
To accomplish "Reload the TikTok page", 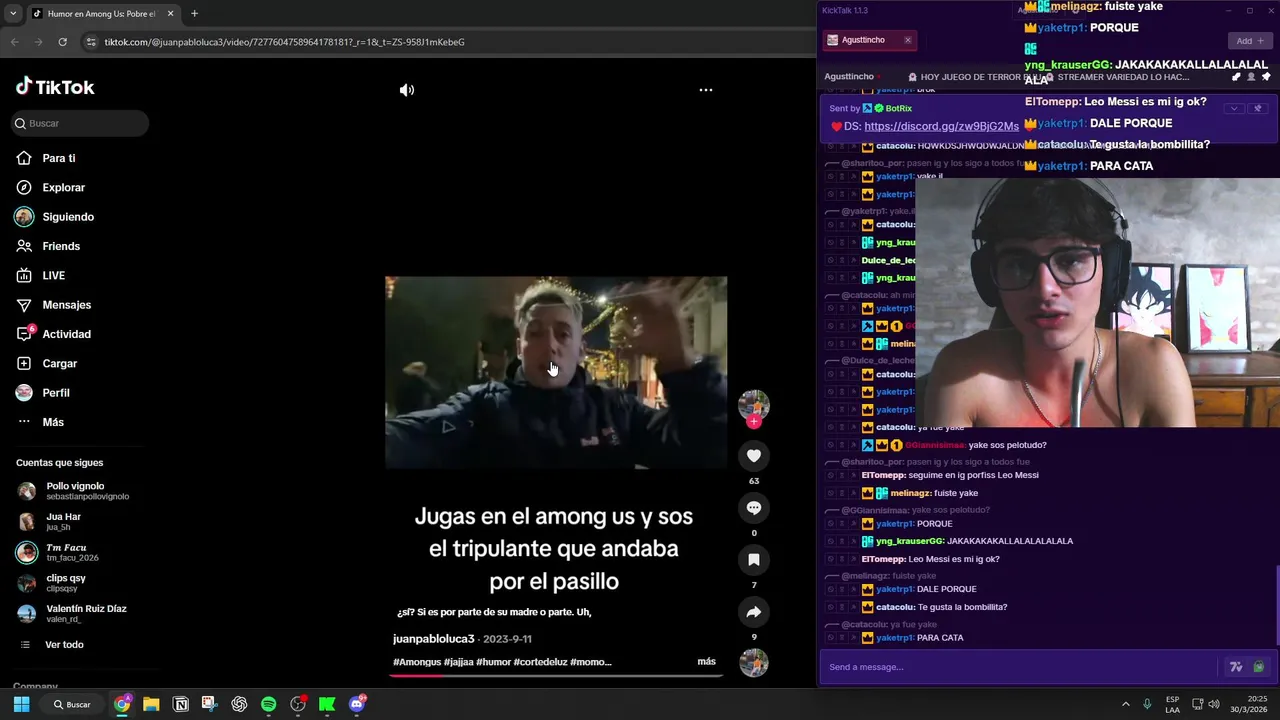I will [62, 42].
